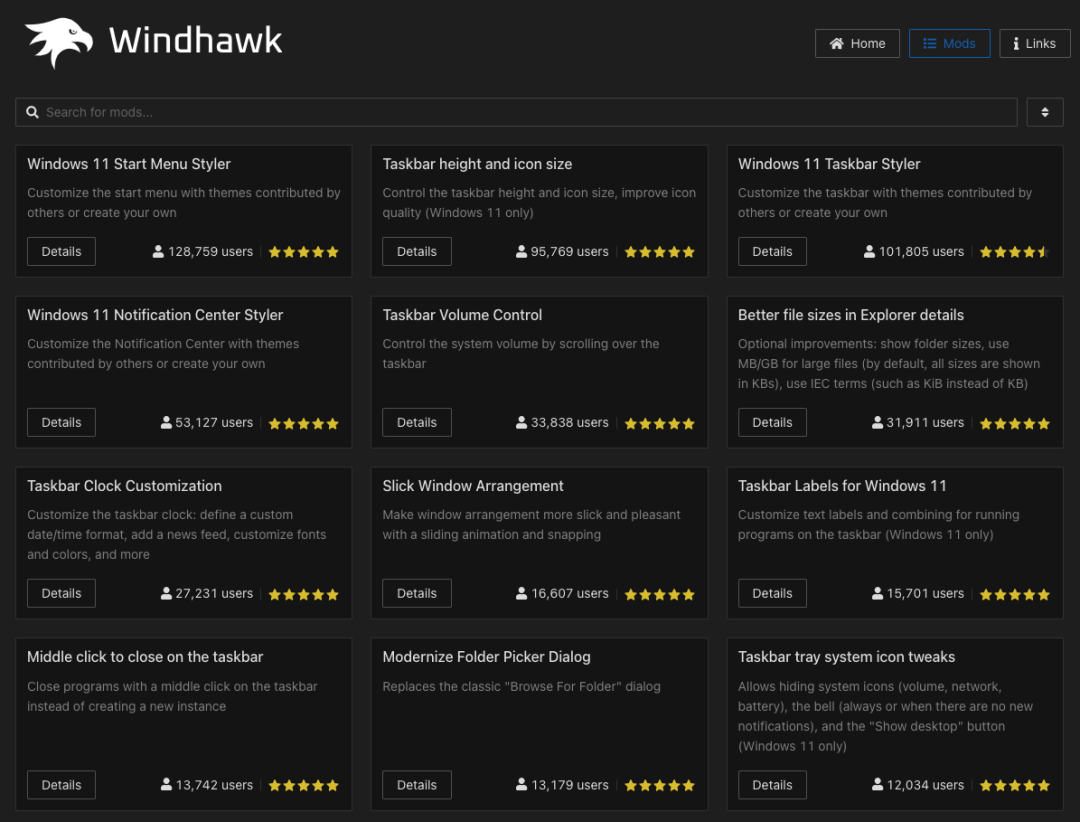
Task: Click the fifth star on Taskbar height and icon size
Action: pyautogui.click(x=688, y=252)
